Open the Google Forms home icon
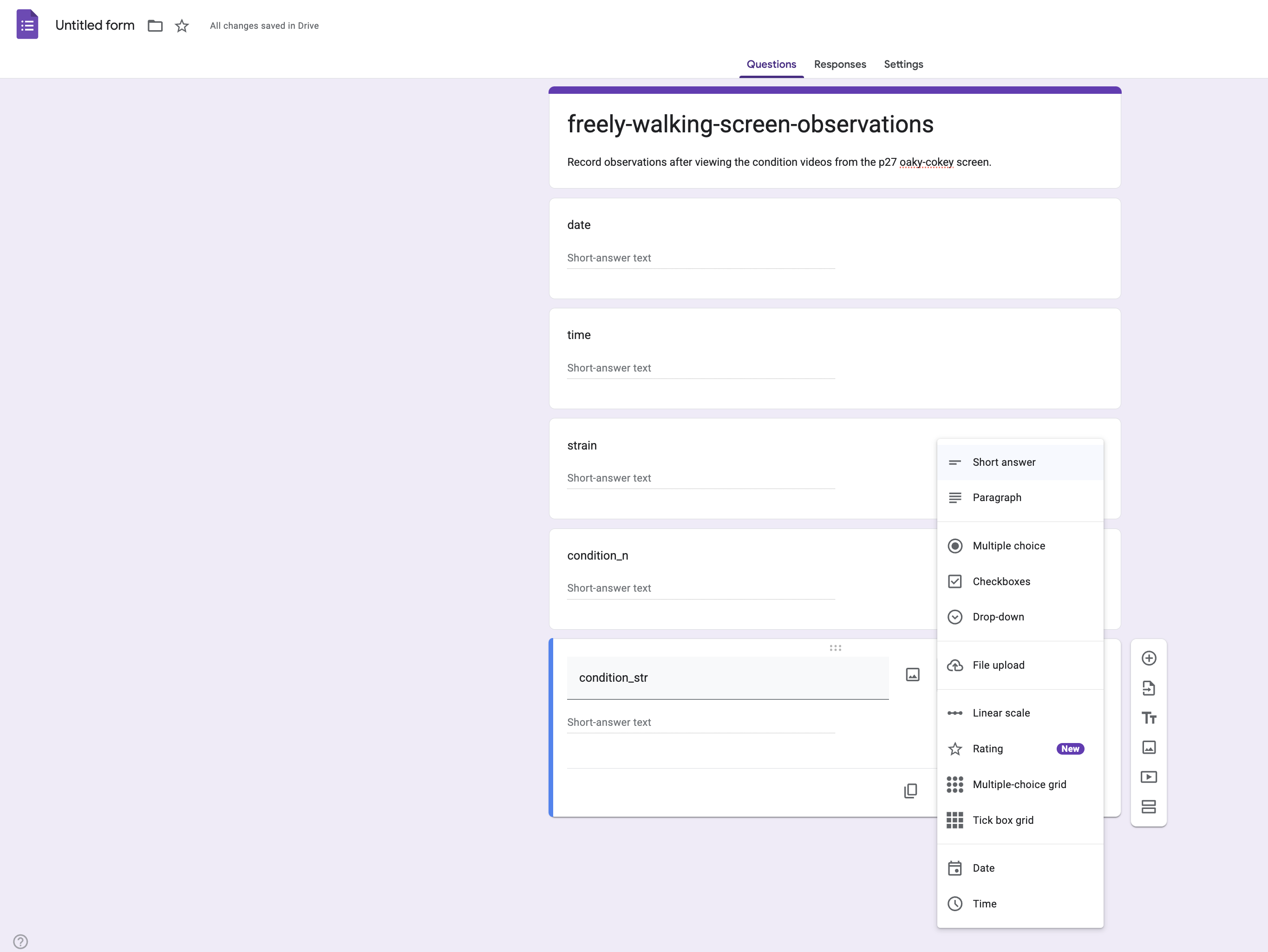1268x952 pixels. (27, 25)
